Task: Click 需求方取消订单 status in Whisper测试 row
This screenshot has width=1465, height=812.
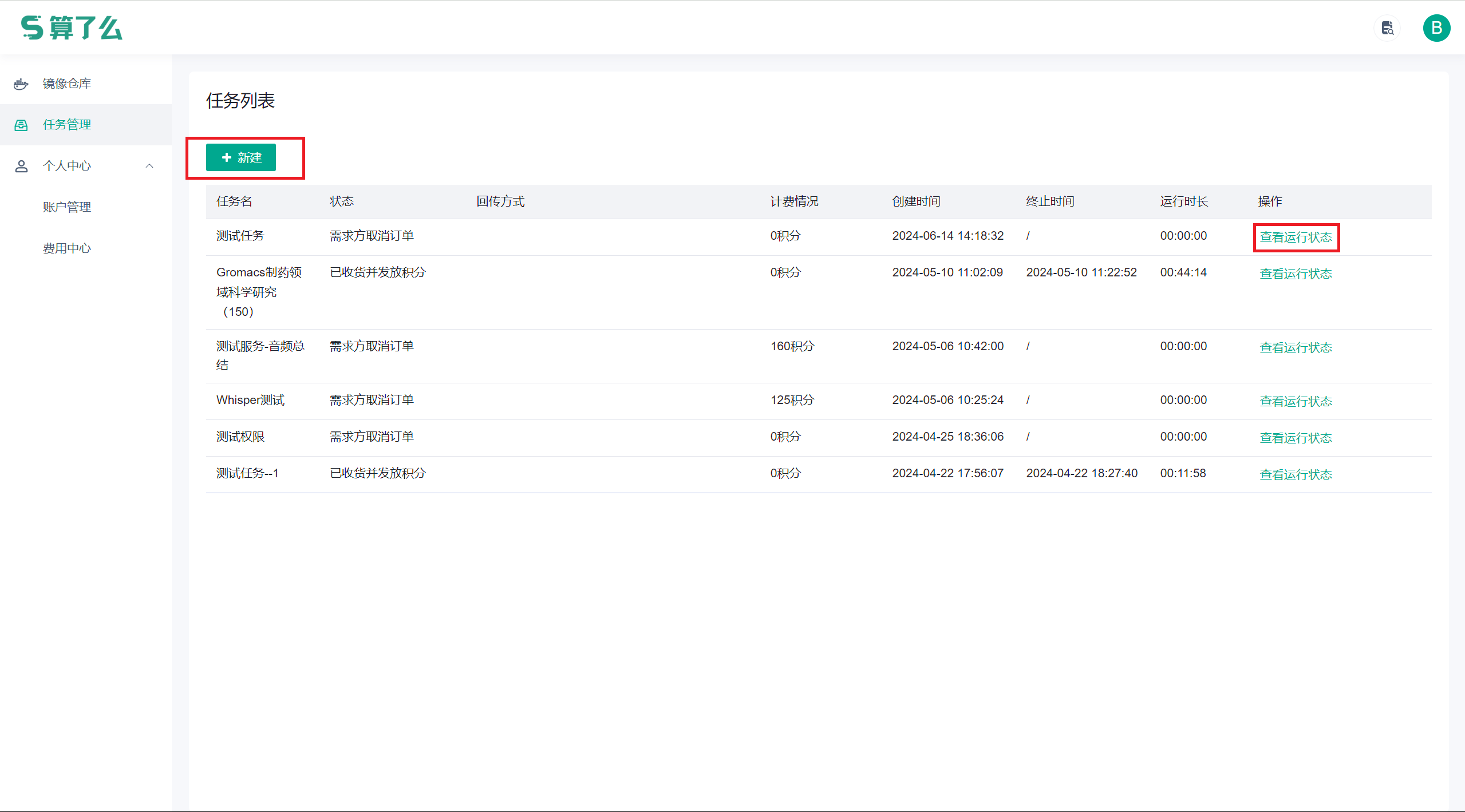Action: tap(372, 400)
